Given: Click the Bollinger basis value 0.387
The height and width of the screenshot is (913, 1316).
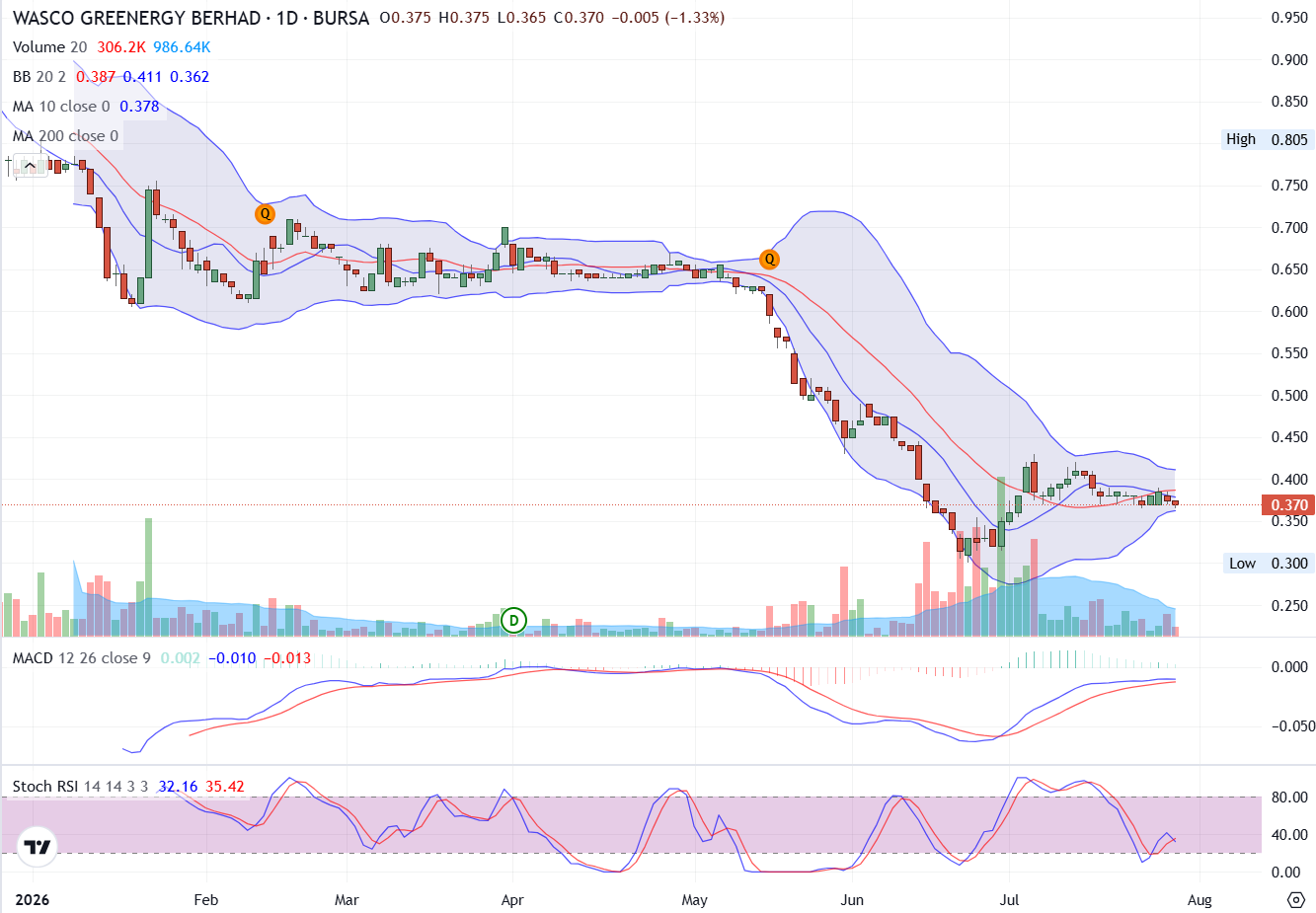Looking at the screenshot, I should [x=96, y=77].
